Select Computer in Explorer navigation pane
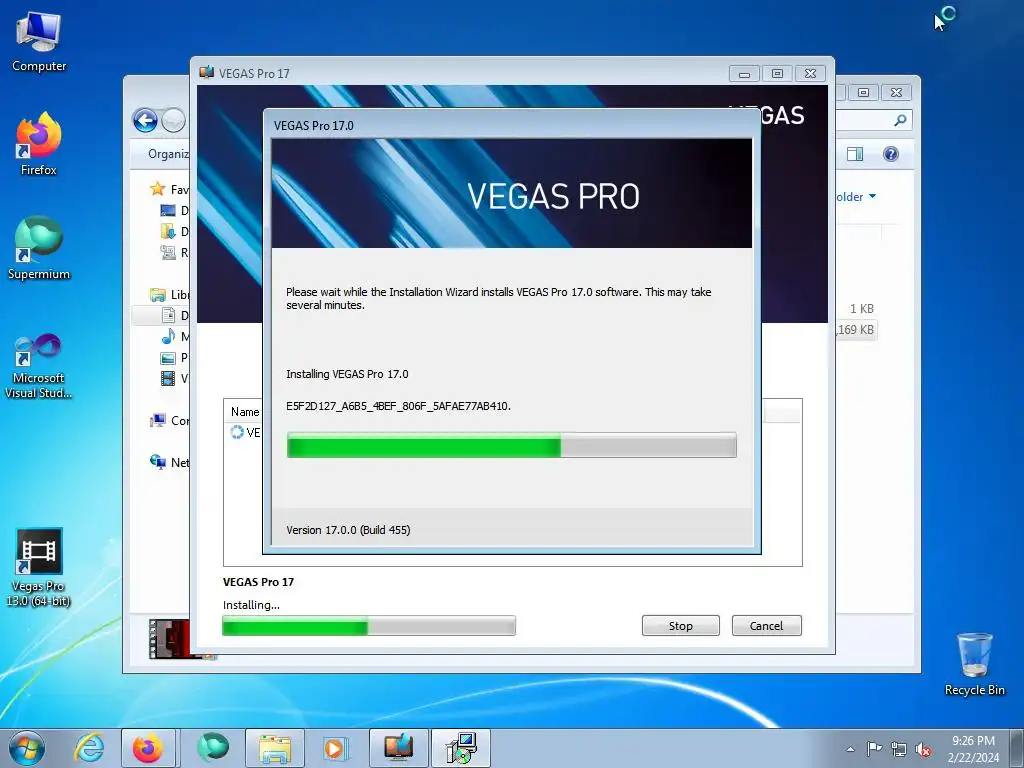 (169, 421)
